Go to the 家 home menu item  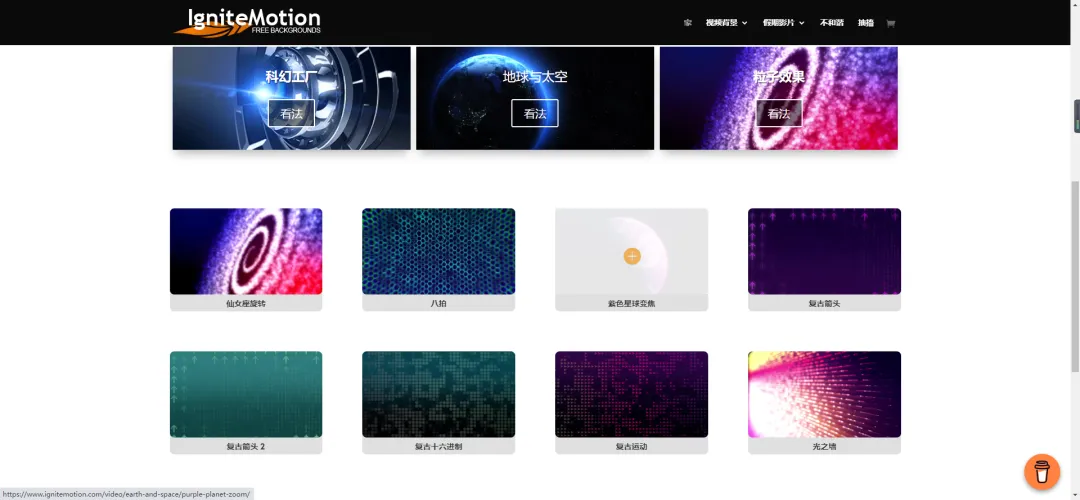[687, 23]
